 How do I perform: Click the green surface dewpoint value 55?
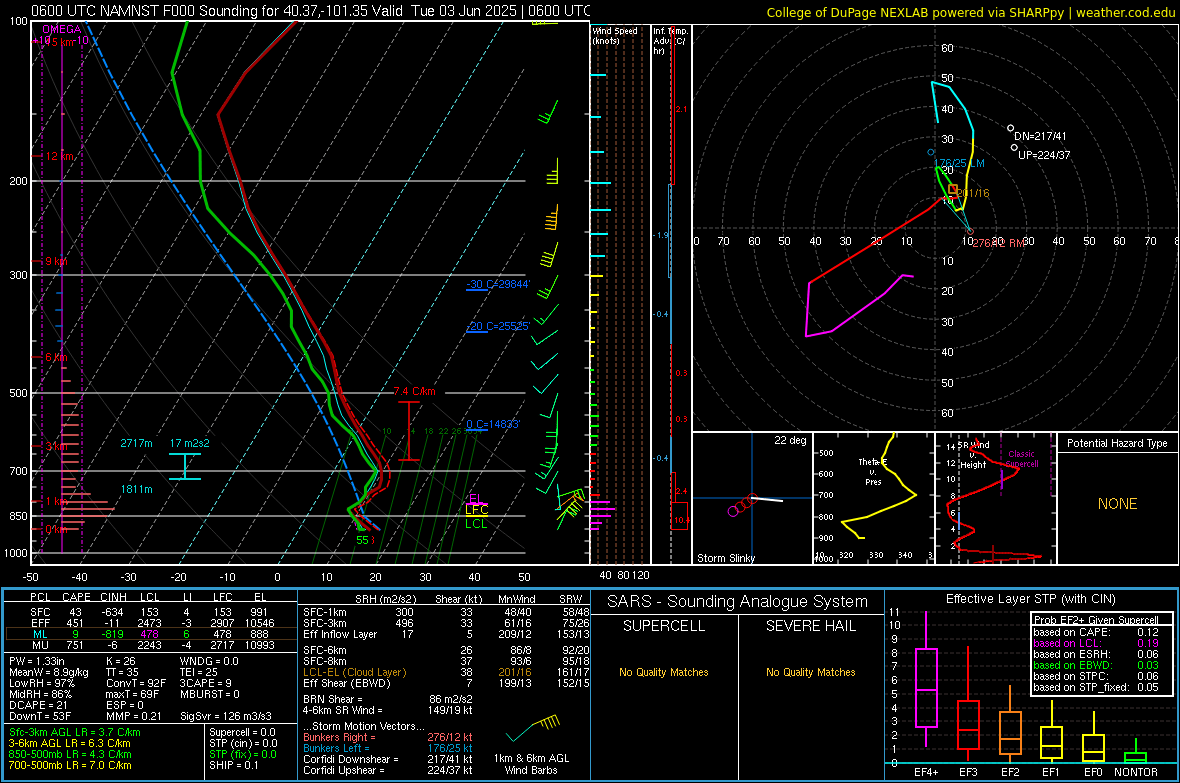pos(363,540)
